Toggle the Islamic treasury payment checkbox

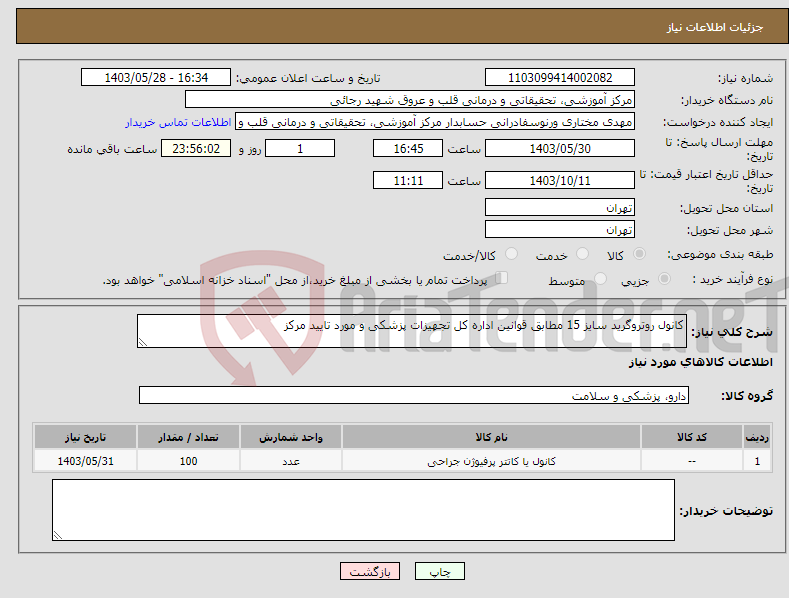click(x=502, y=278)
